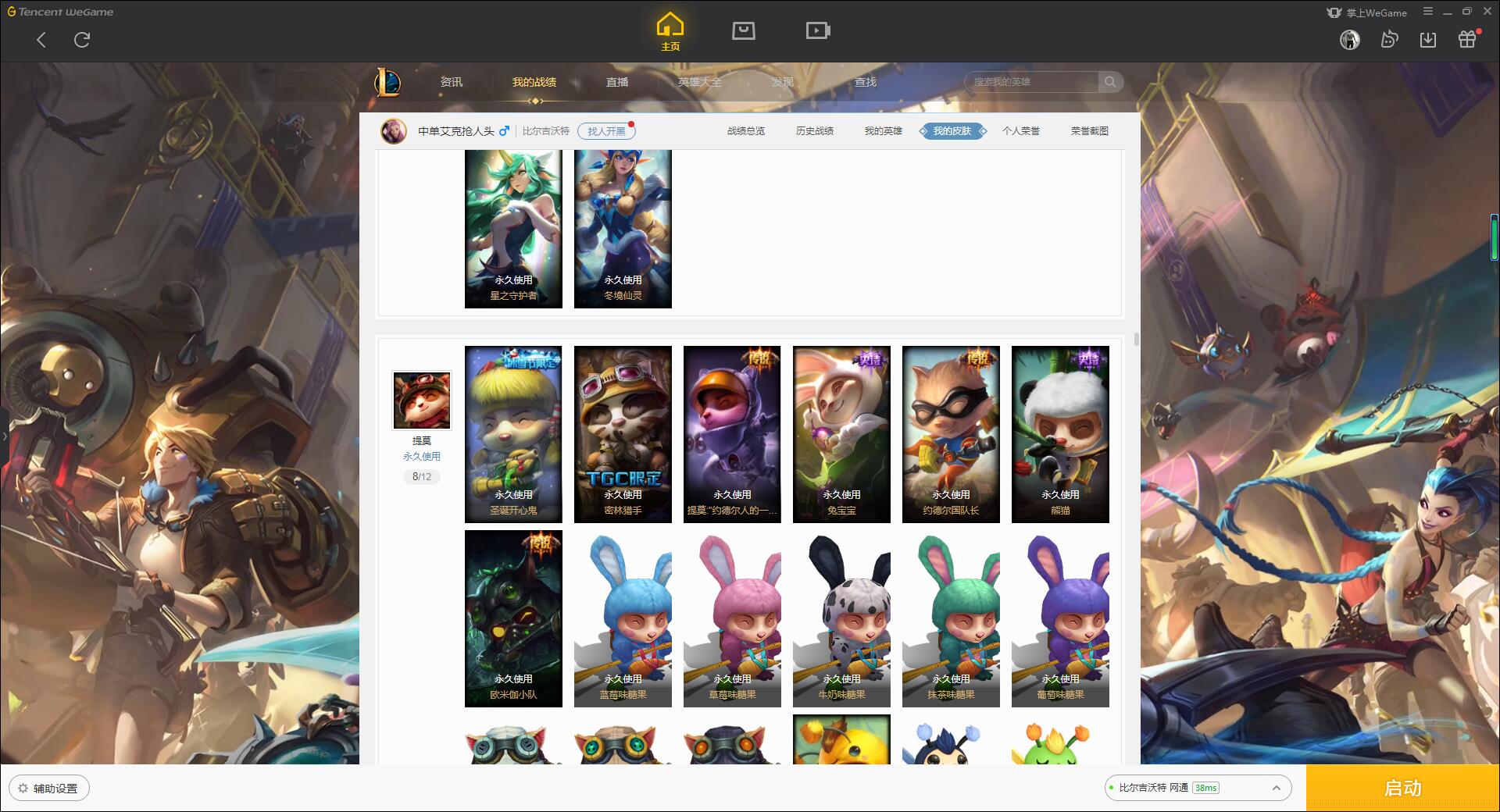The height and width of the screenshot is (812, 1500).
Task: Click the 提莫 champion portrait
Action: click(422, 401)
